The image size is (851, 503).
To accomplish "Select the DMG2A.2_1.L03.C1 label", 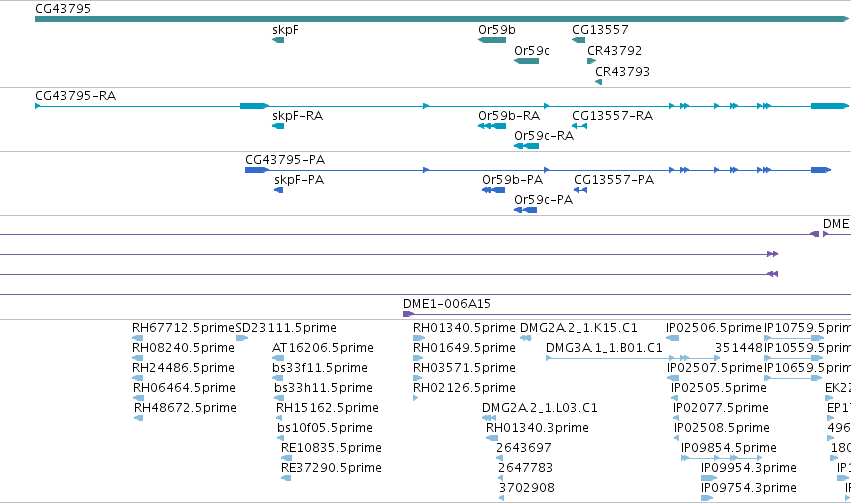I will tap(539, 408).
